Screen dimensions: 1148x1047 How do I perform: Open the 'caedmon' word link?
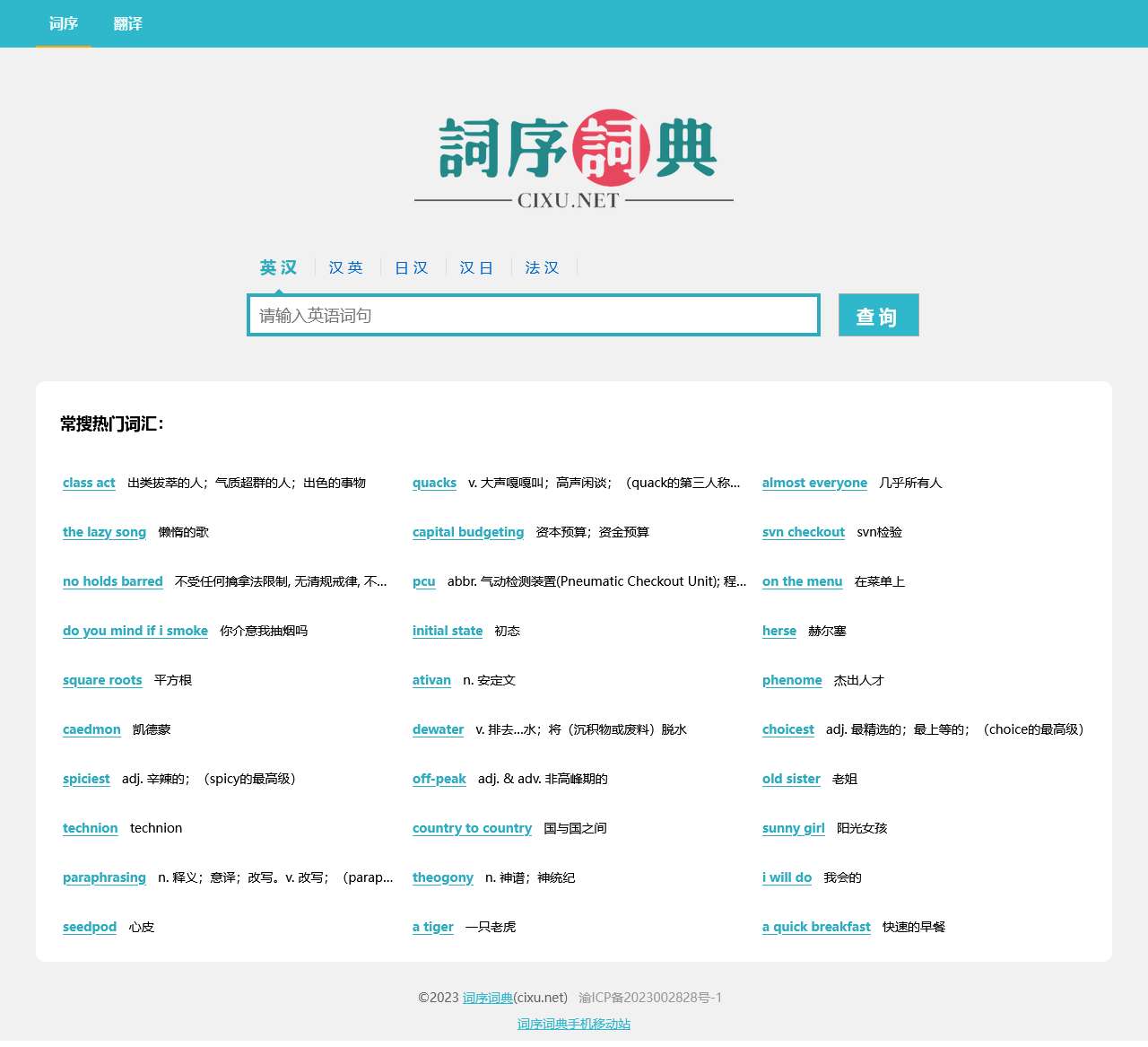(91, 729)
